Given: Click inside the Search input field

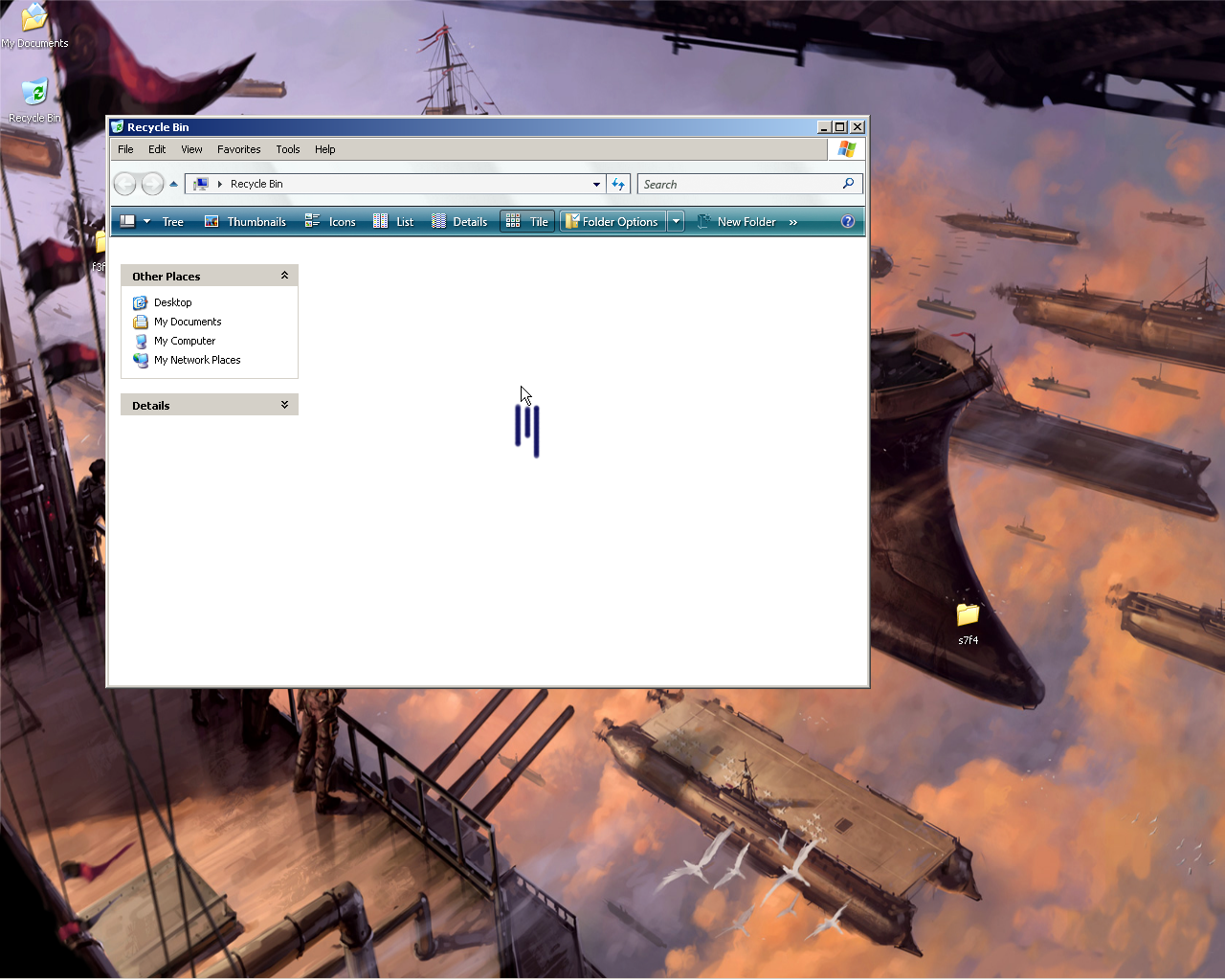Looking at the screenshot, I should [738, 185].
